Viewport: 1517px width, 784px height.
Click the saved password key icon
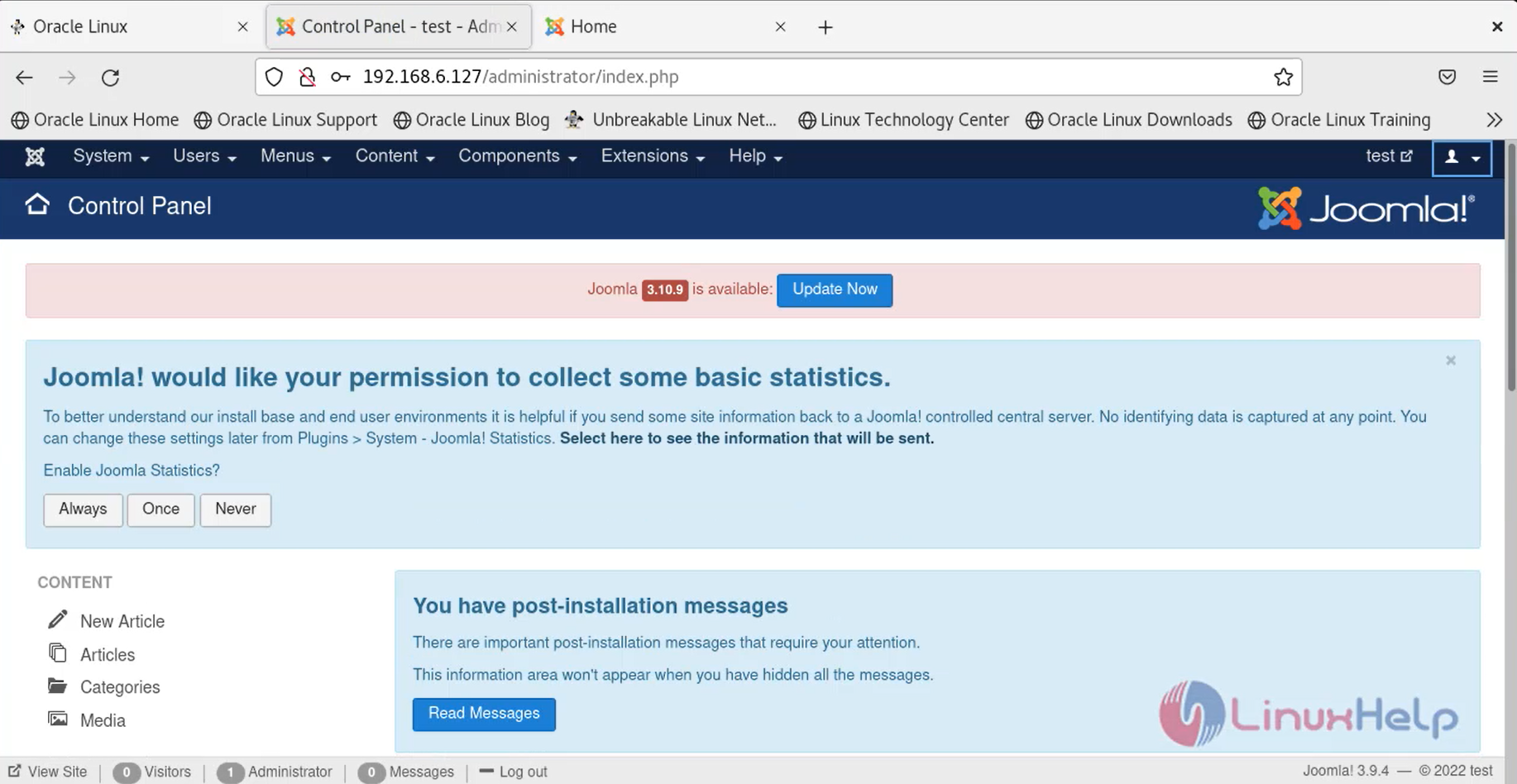[x=340, y=77]
